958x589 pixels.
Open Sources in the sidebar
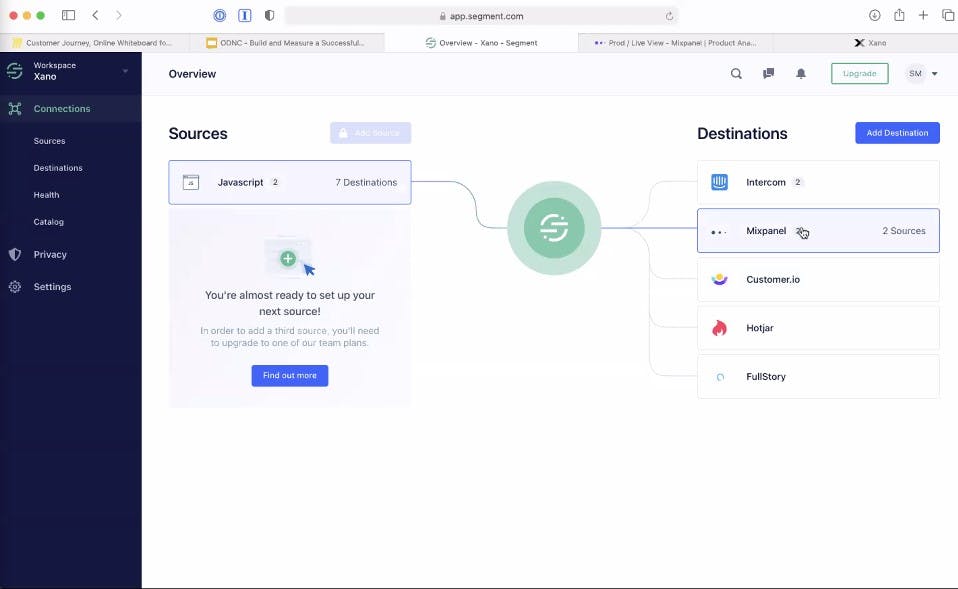tap(49, 141)
